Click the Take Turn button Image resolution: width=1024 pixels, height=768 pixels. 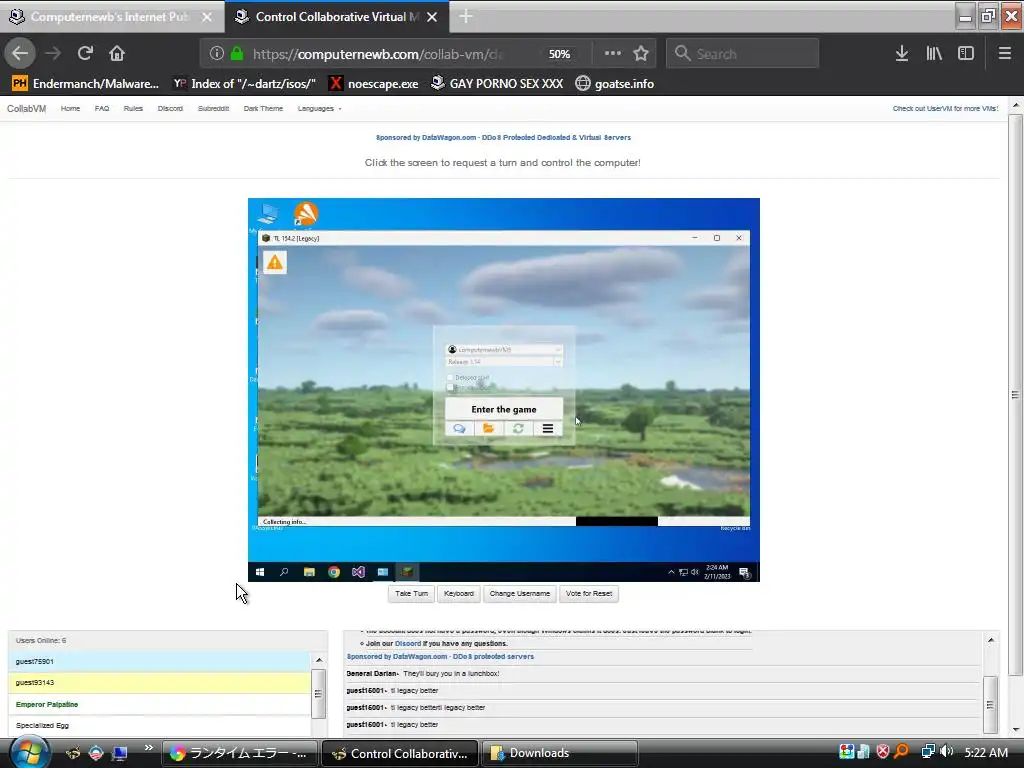411,594
